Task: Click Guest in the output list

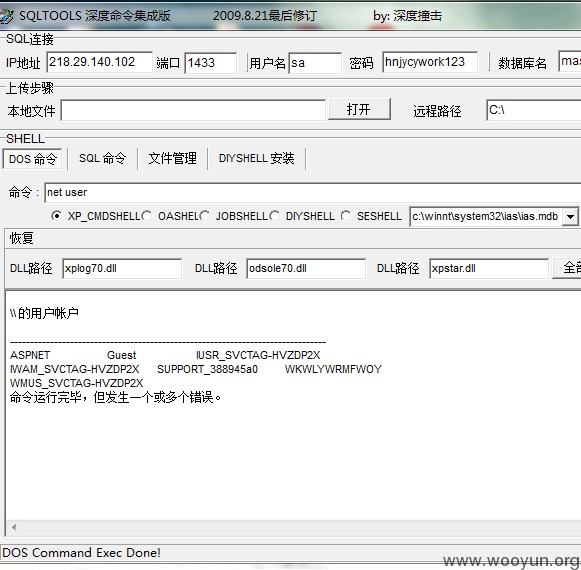Action: (122, 355)
